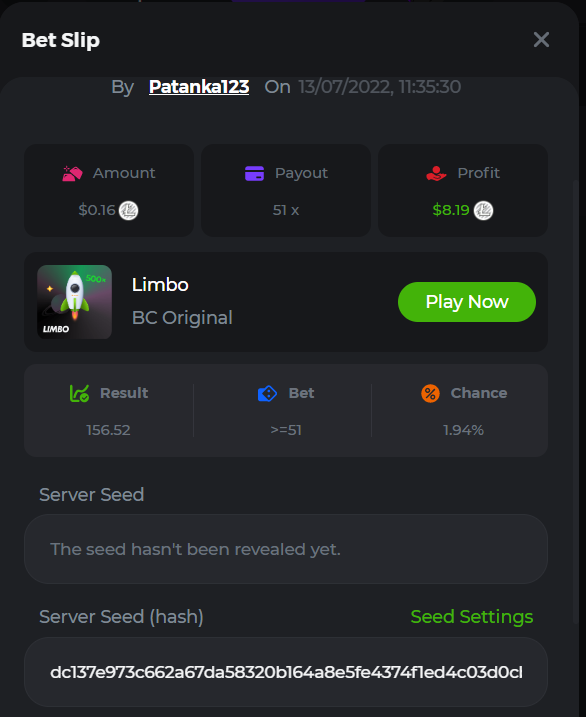Click the red Profit hand icon
The image size is (586, 717).
436,173
